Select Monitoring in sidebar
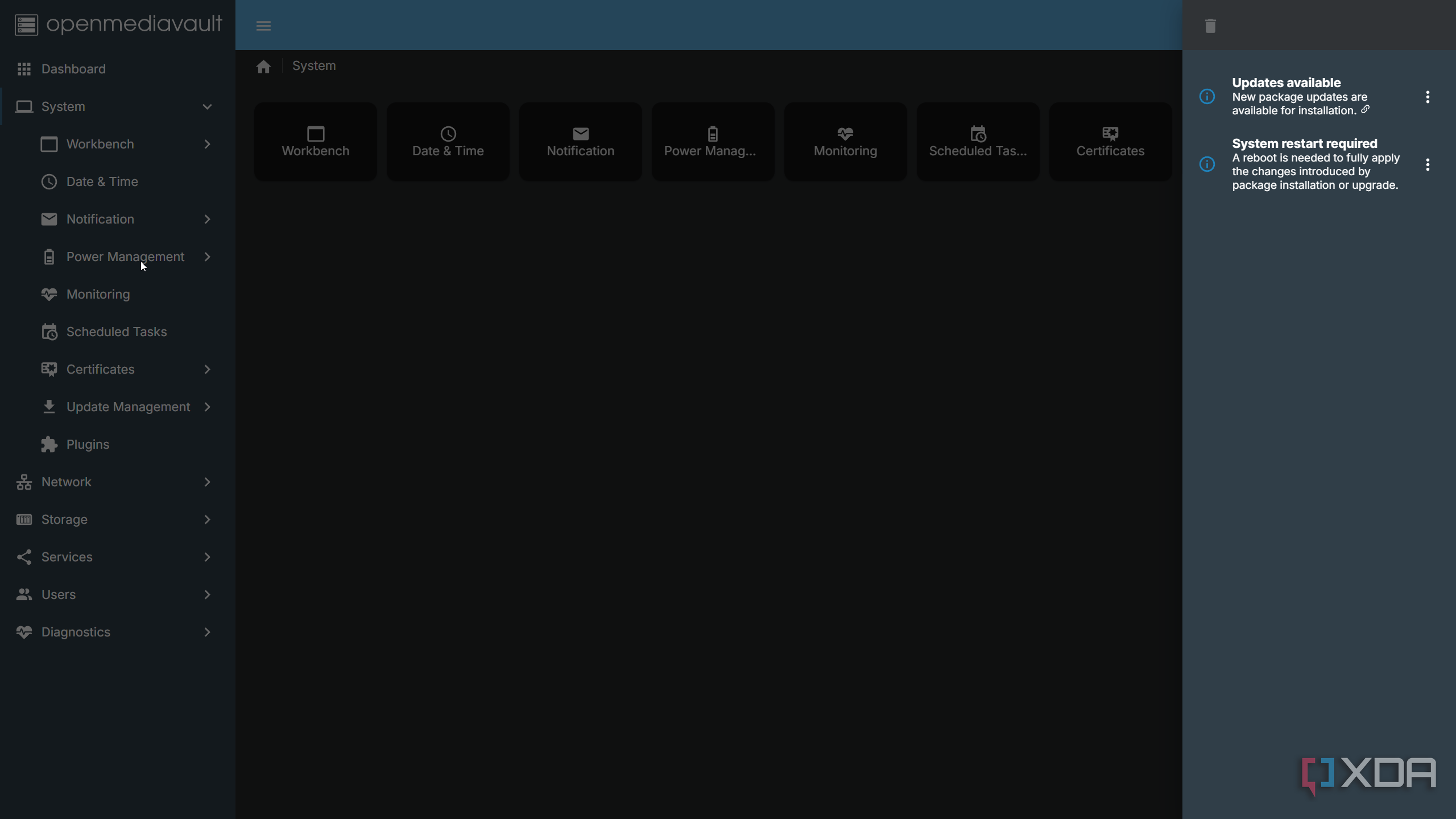This screenshot has width=1456, height=819. click(x=118, y=294)
